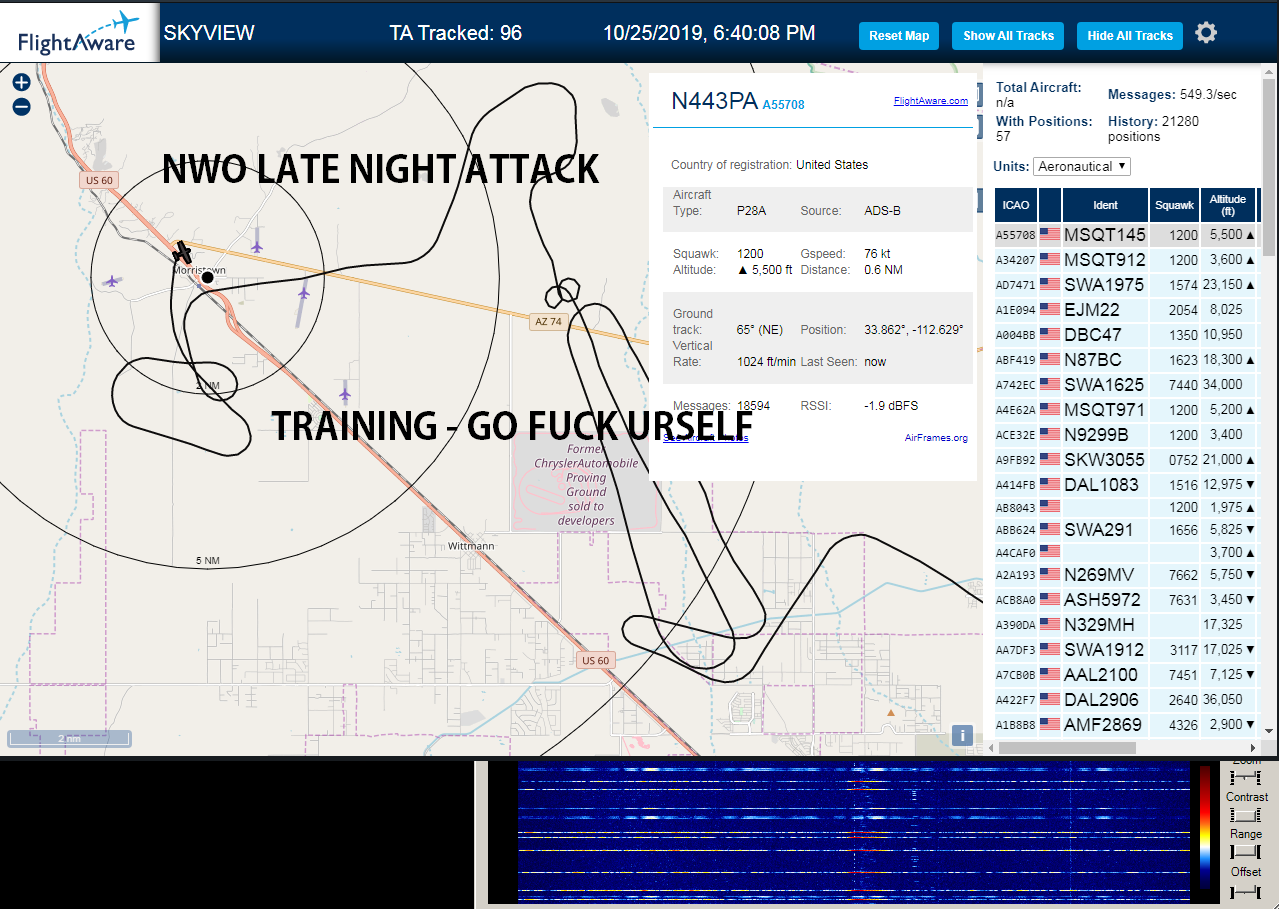Click scroll-right arrow under aircraft table
This screenshot has height=909, width=1279.
pyautogui.click(x=1254, y=748)
